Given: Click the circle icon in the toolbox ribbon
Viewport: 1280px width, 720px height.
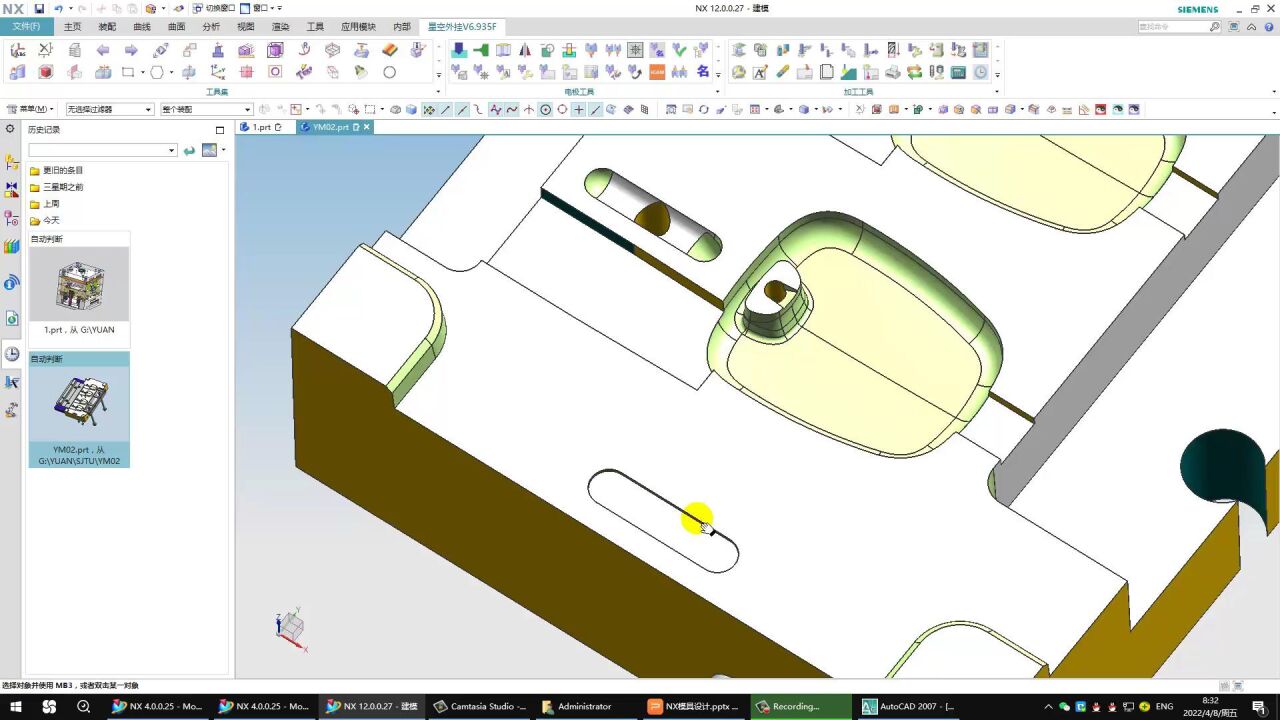Looking at the screenshot, I should 389,72.
